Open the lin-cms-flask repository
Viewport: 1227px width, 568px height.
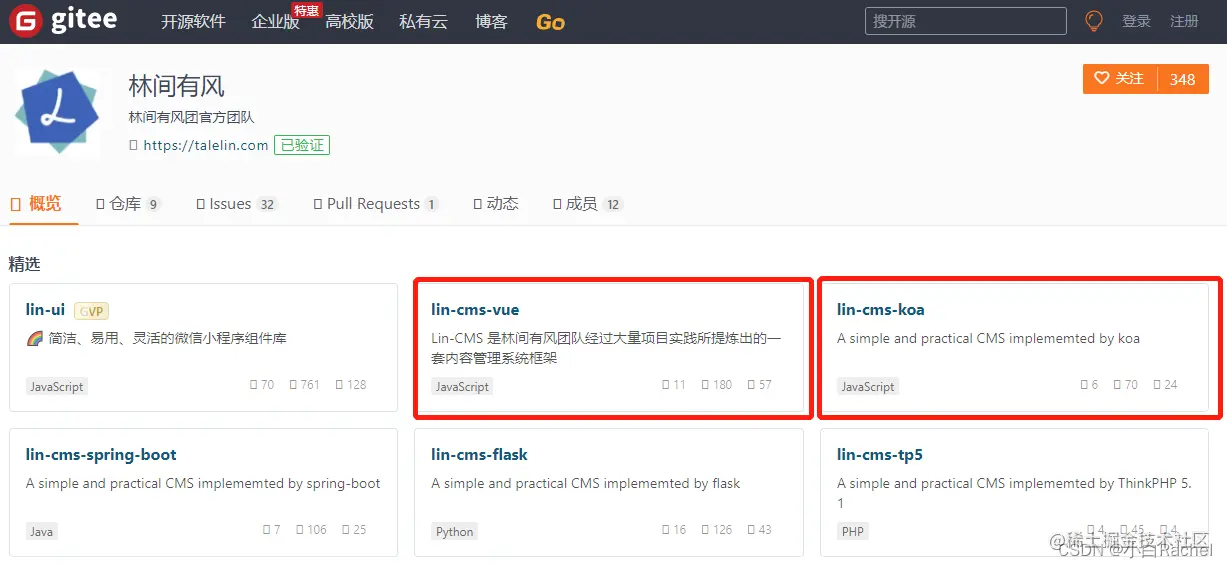pyautogui.click(x=479, y=455)
